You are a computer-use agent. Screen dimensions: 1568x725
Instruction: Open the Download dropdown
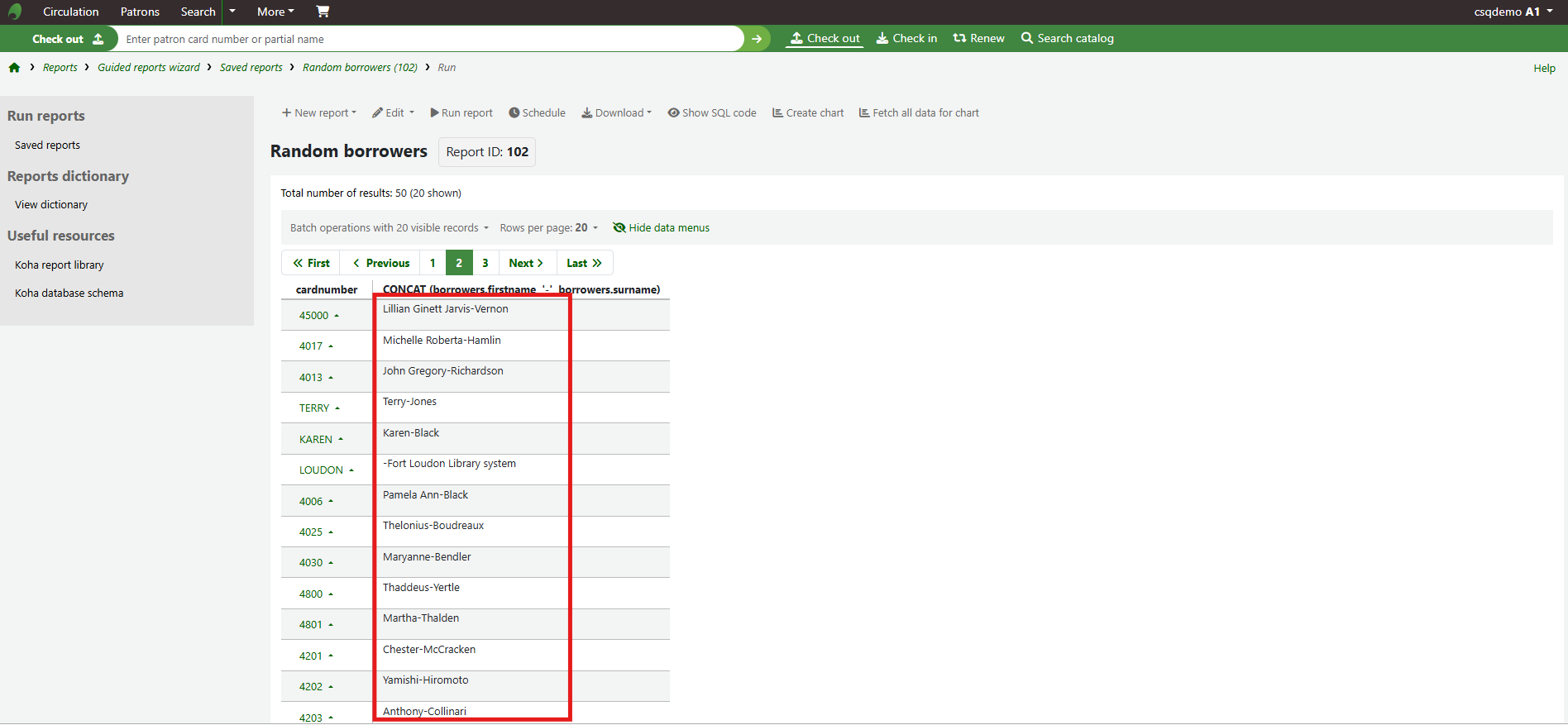click(616, 113)
